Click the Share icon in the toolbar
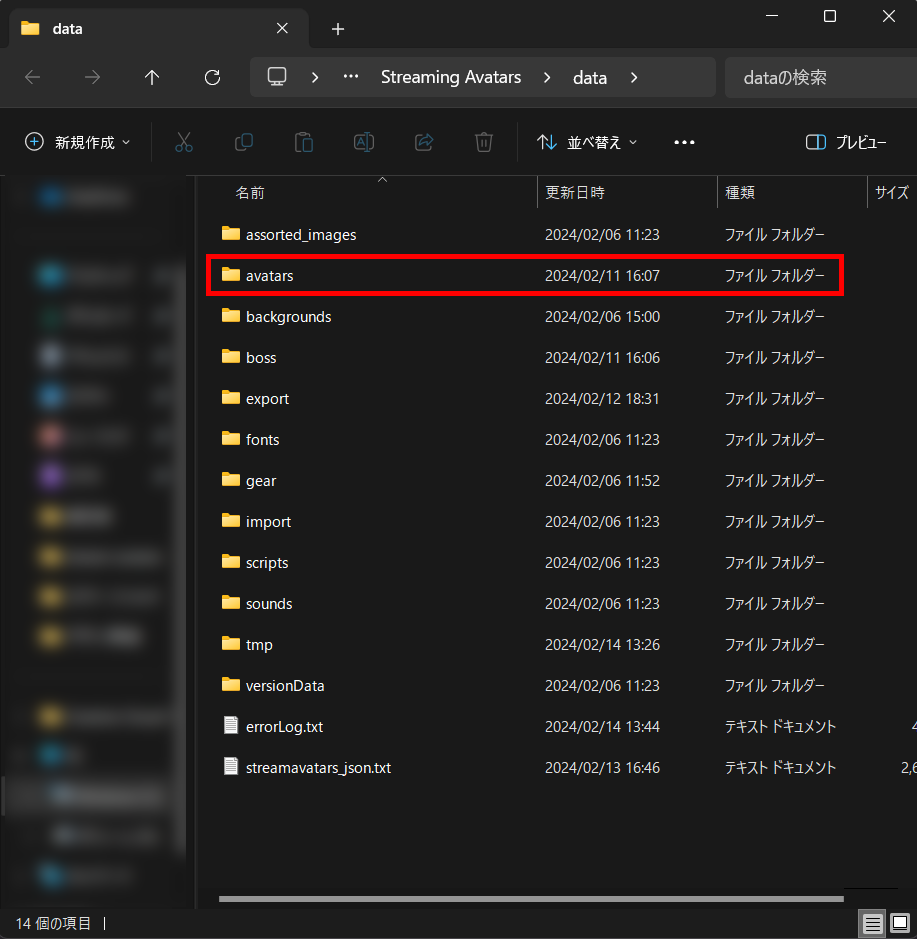Screen dimensions: 917x939 click(x=424, y=142)
